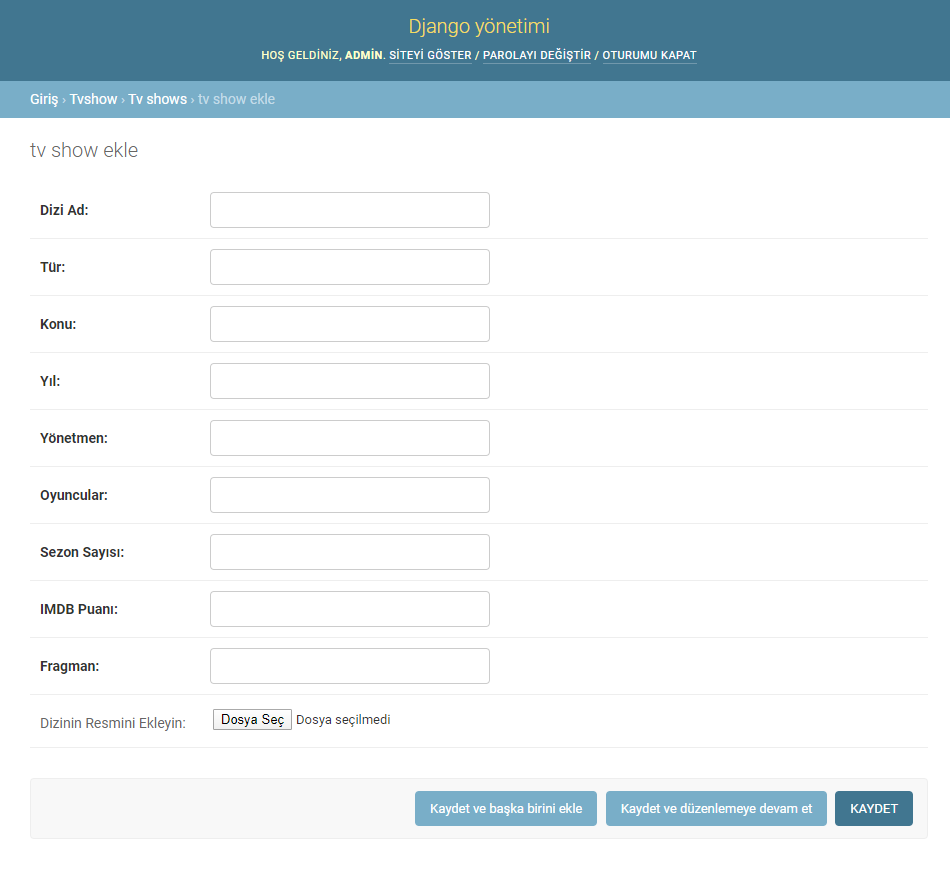
Task: Click the Konu input field
Action: (x=349, y=323)
